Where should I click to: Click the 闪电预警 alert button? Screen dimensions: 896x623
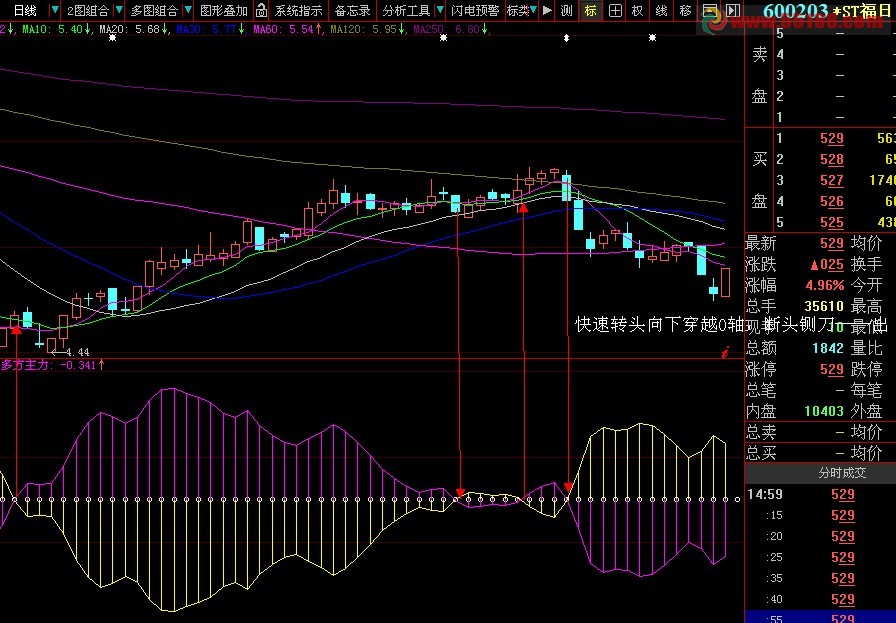(474, 10)
